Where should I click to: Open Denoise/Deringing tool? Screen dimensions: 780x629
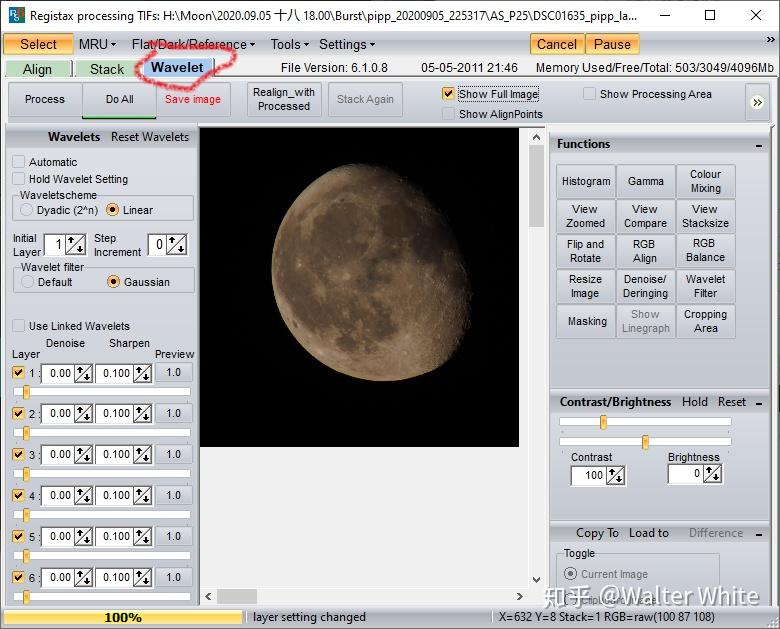pyautogui.click(x=645, y=287)
